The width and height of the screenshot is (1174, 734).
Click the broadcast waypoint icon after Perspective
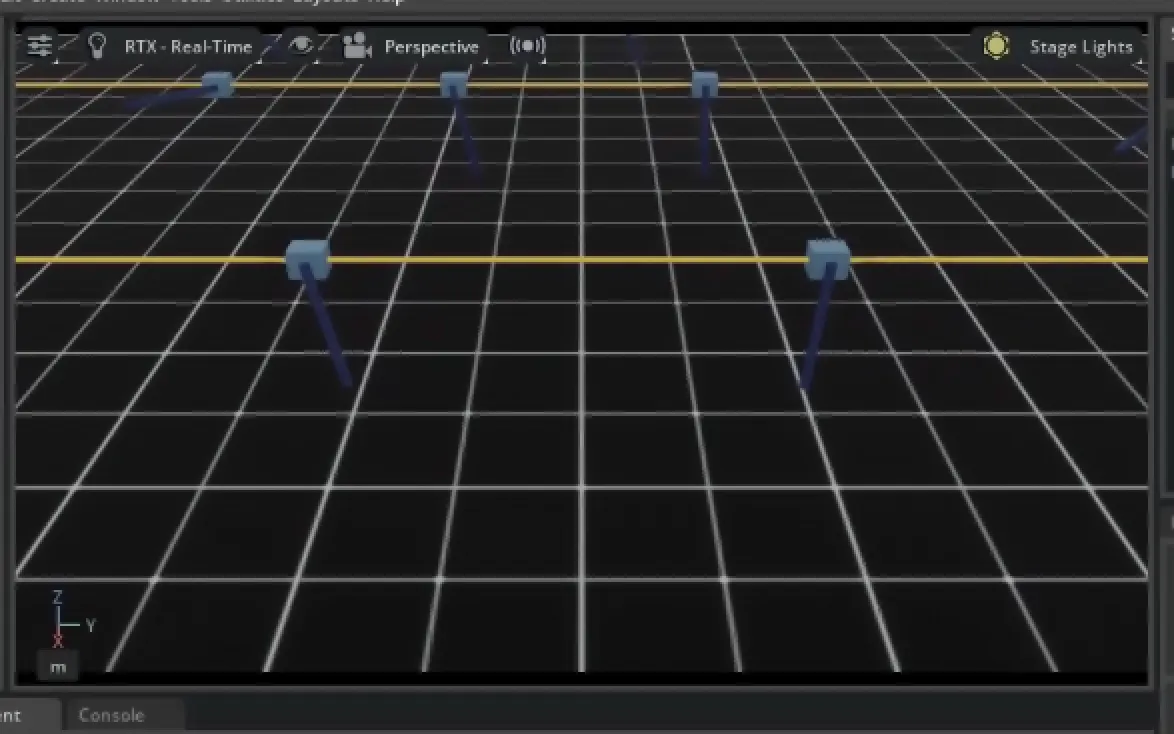[x=527, y=46]
